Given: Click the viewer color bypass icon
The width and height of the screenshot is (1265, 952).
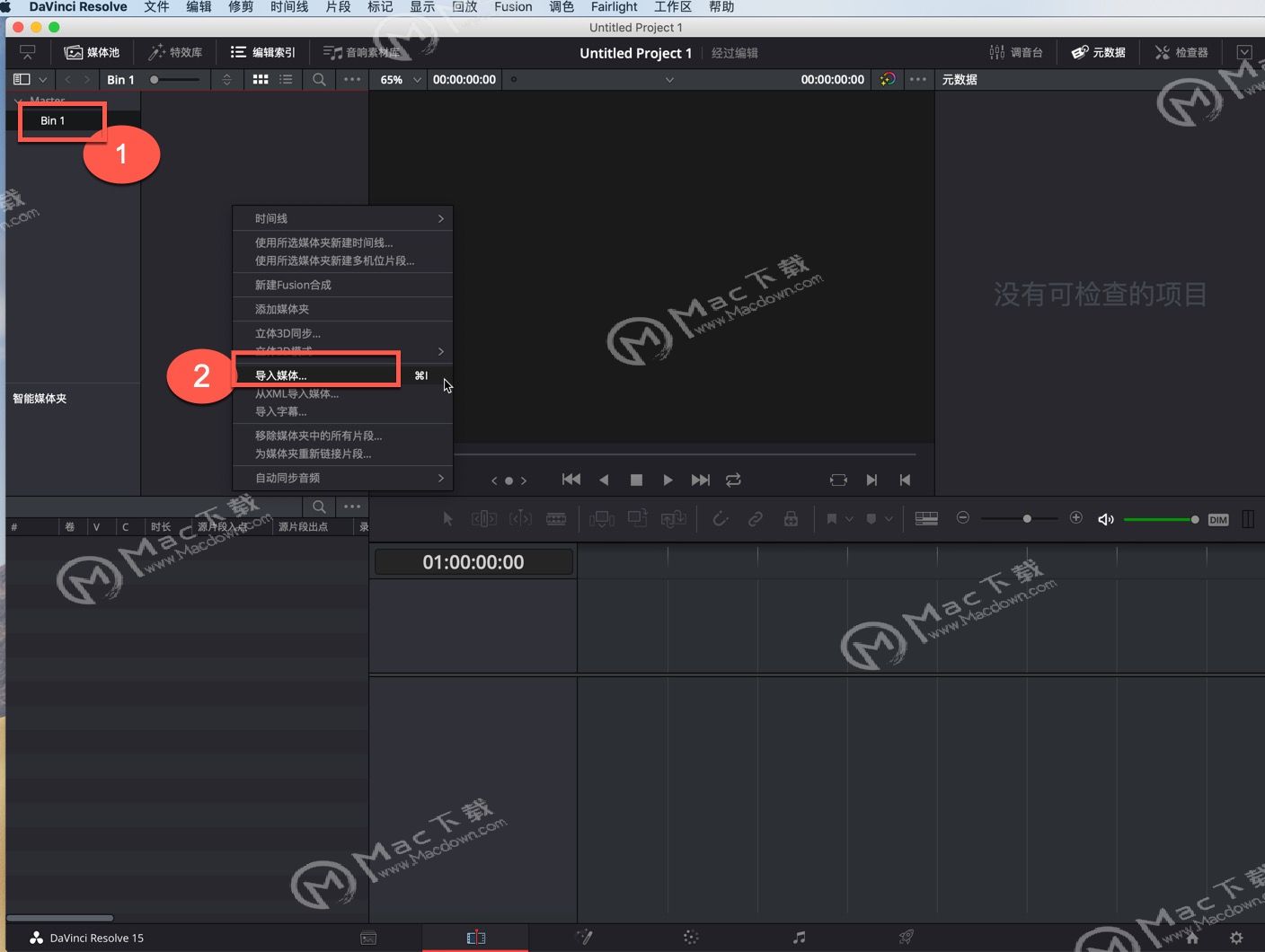Looking at the screenshot, I should pyautogui.click(x=888, y=79).
